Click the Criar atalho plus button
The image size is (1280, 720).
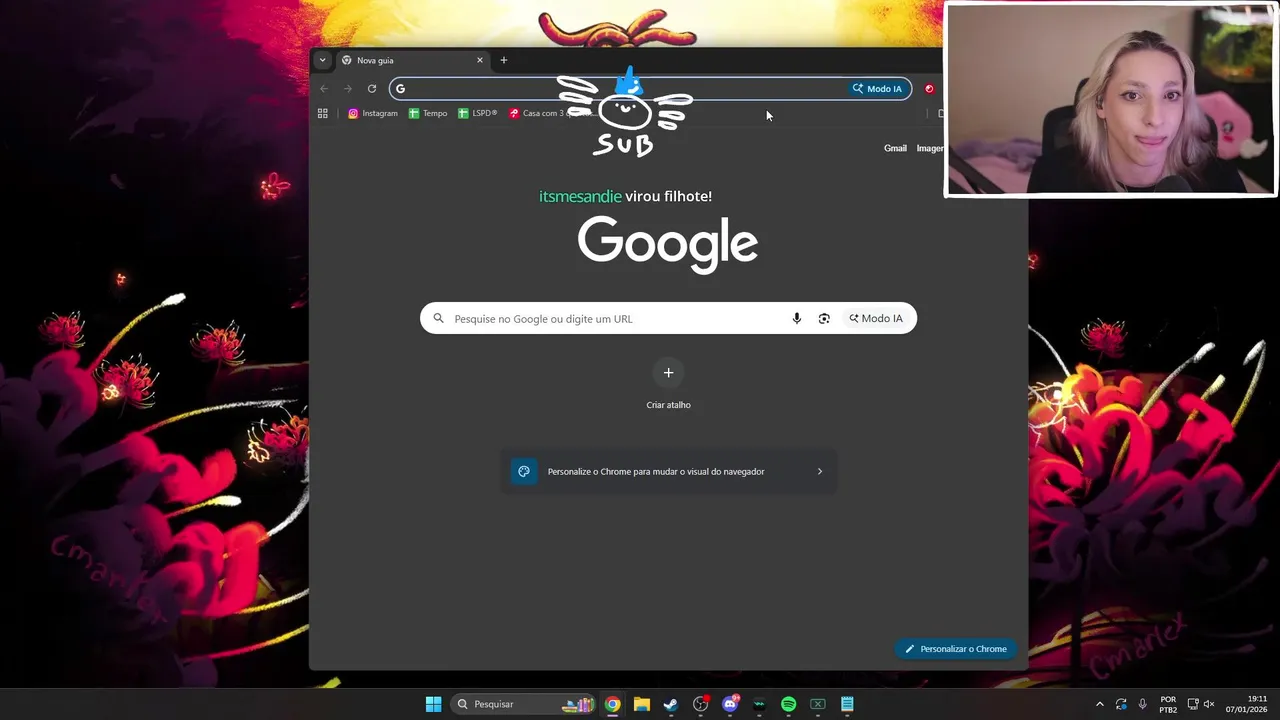[x=668, y=373]
